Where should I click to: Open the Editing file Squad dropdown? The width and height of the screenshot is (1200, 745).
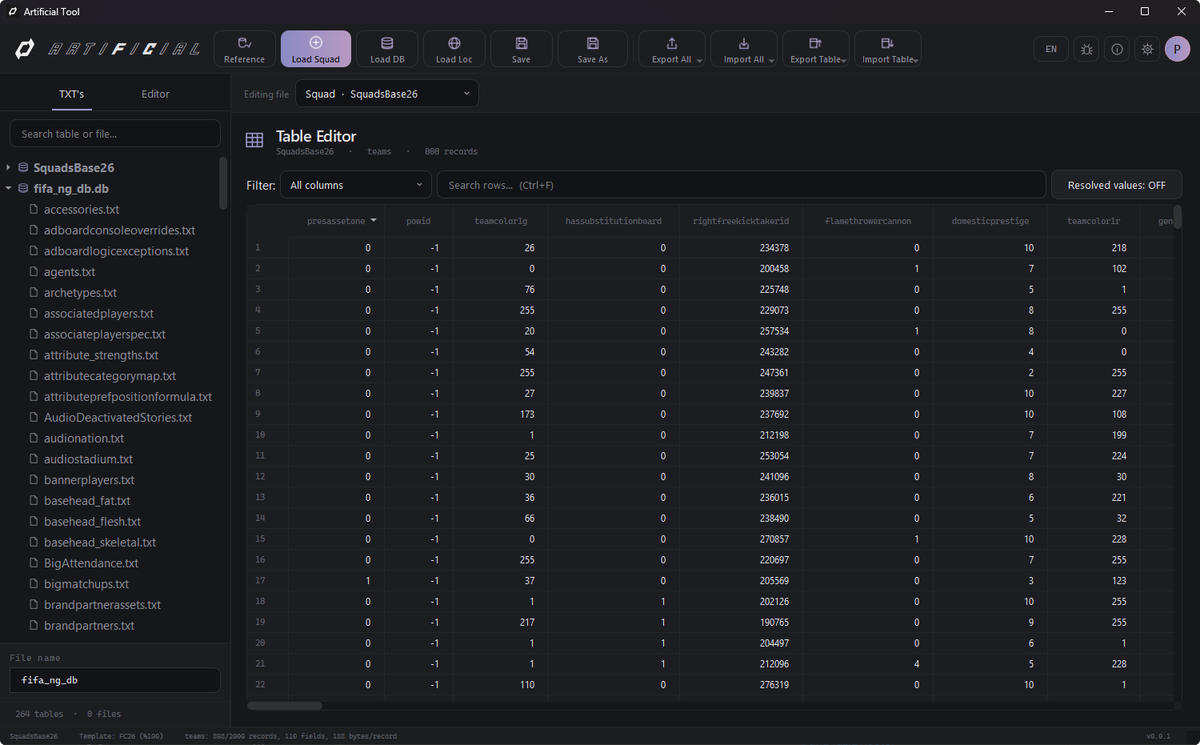387,94
